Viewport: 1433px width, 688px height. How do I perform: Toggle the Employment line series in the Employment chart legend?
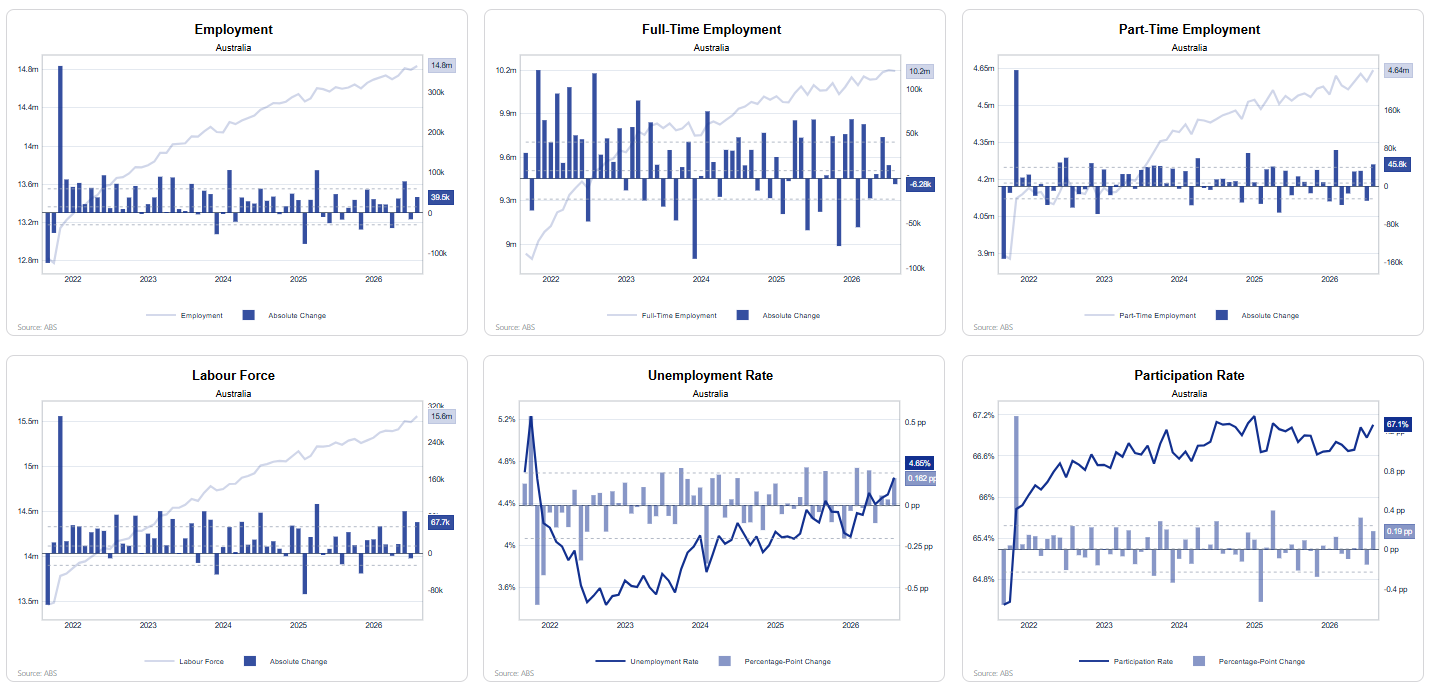click(x=184, y=316)
